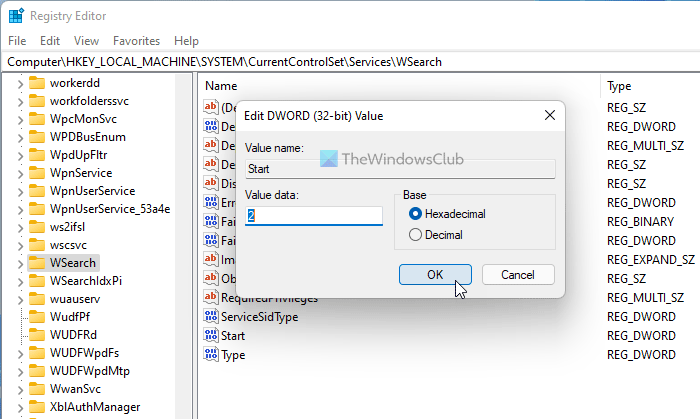Image resolution: width=700 pixels, height=419 pixels.
Task: Open the Edit menu
Action: click(x=50, y=41)
